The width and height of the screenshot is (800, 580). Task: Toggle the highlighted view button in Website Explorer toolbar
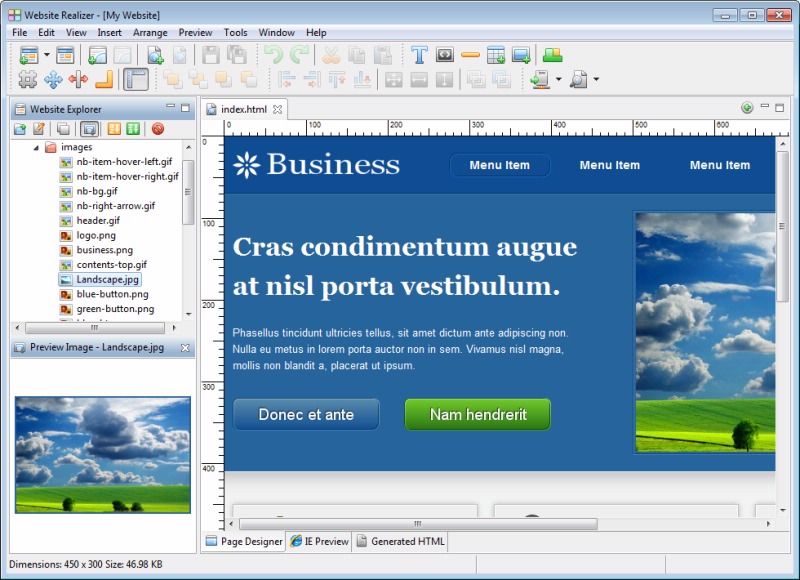[88, 128]
